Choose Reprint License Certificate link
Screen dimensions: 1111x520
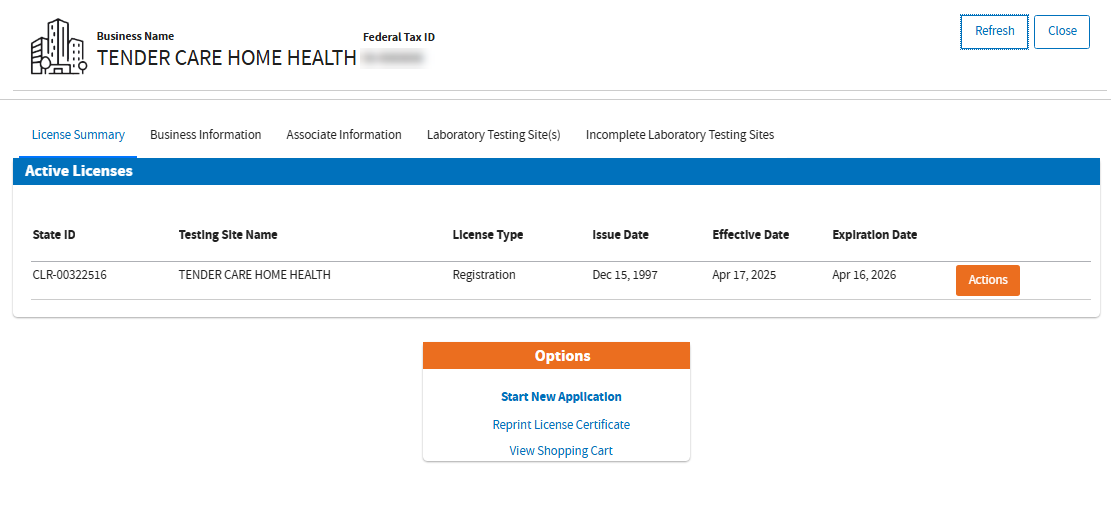tap(561, 425)
